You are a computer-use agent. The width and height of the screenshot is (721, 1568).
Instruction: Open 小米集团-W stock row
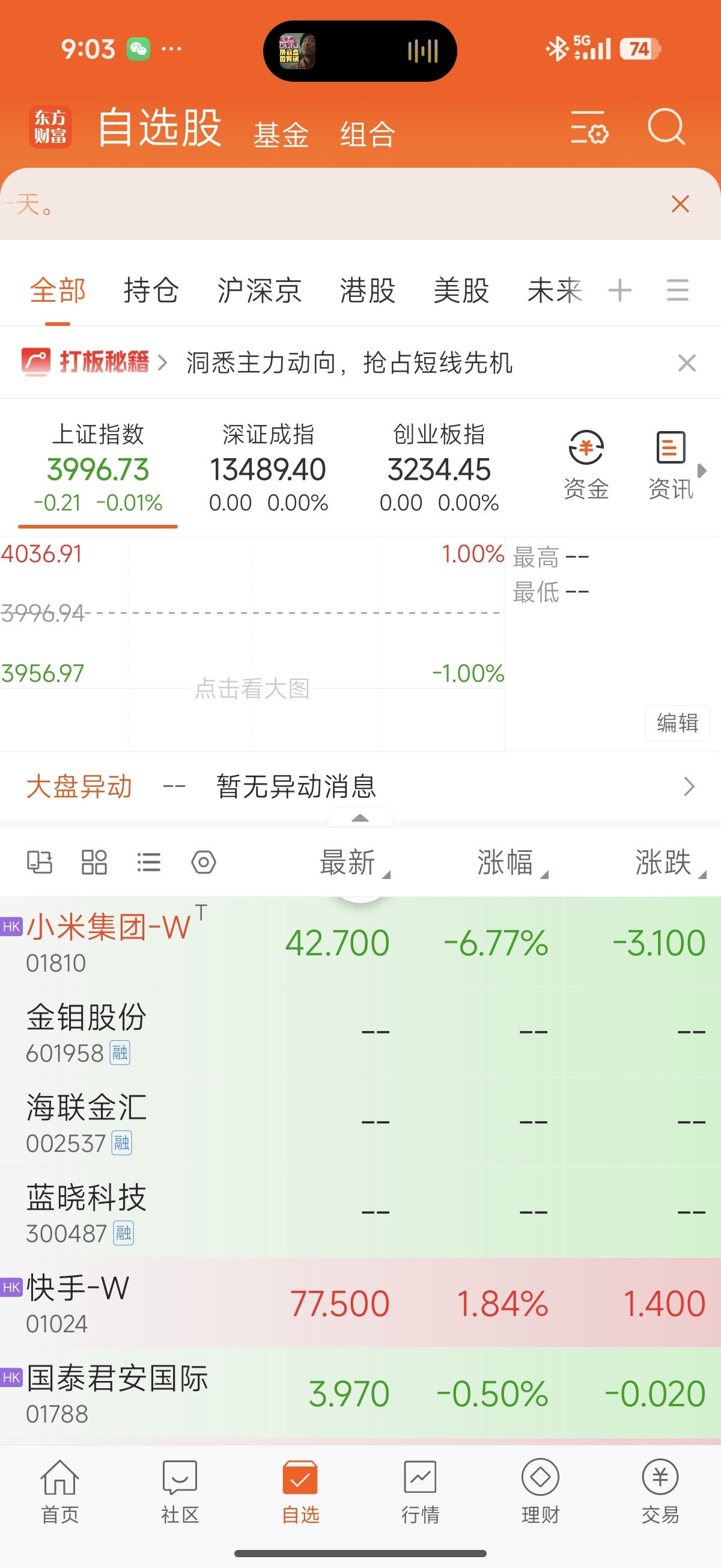tap(360, 942)
